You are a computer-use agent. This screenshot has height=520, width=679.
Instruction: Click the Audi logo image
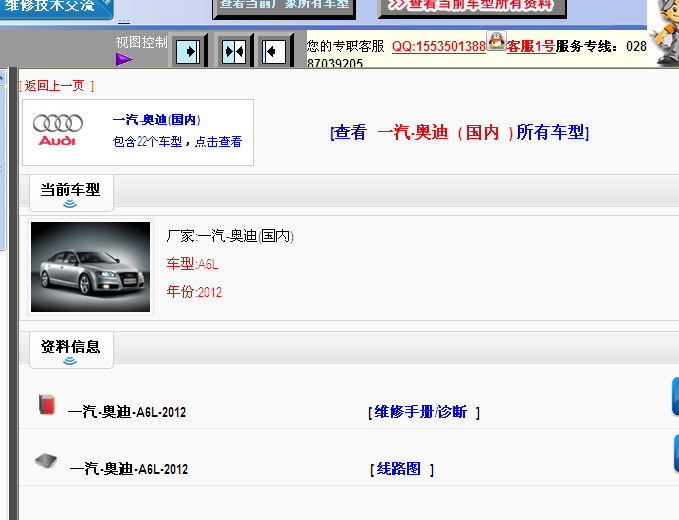58,130
